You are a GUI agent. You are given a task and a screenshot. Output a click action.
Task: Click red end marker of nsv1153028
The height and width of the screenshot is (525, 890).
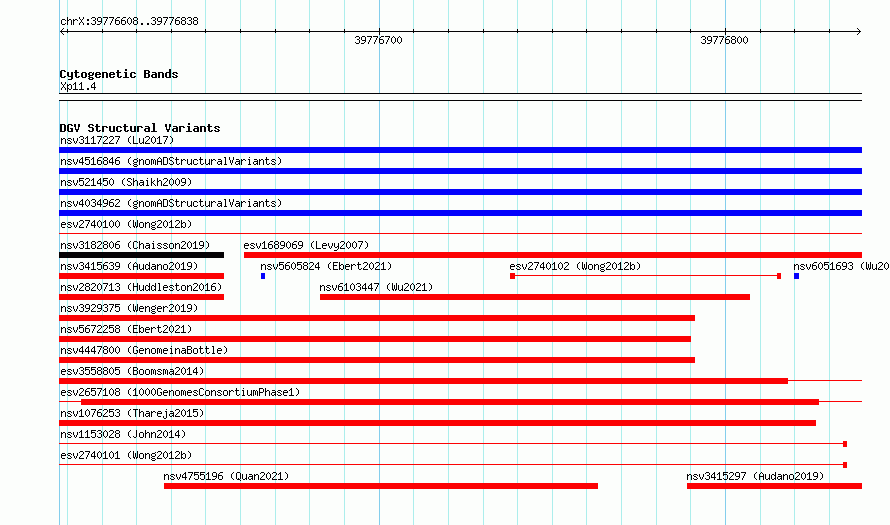845,444
